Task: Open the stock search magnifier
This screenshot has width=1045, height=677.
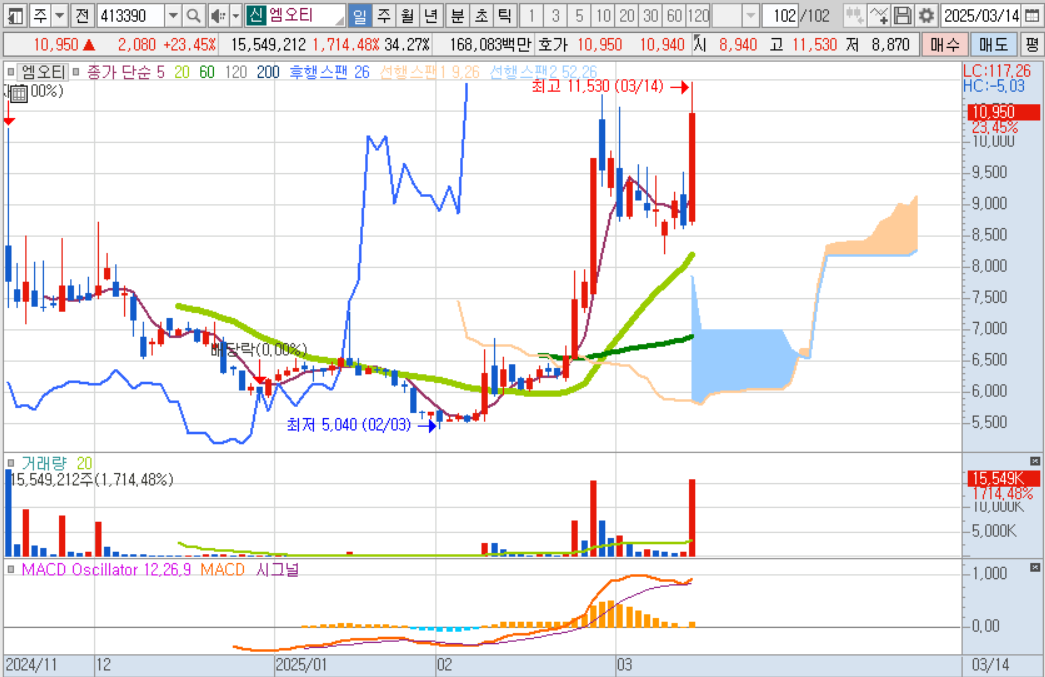Action: [193, 15]
